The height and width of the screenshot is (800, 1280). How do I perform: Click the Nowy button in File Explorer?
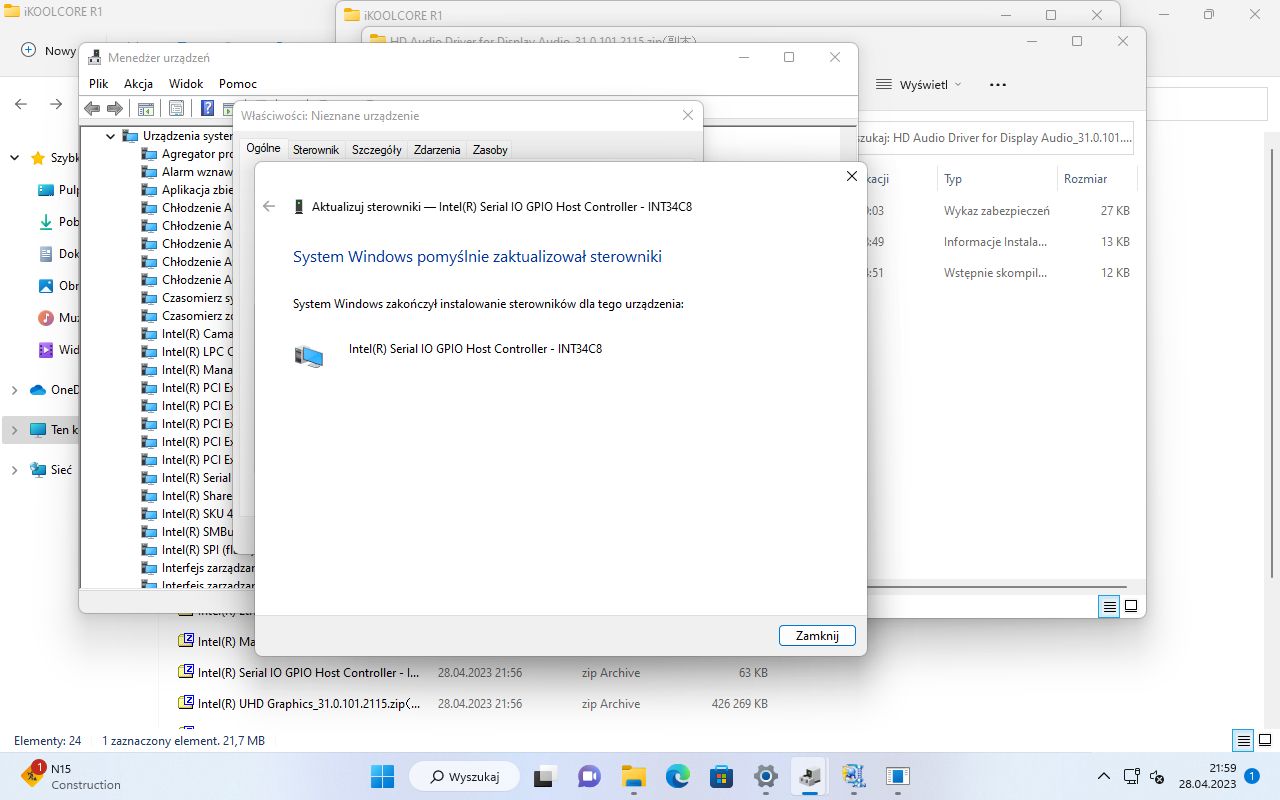click(49, 50)
